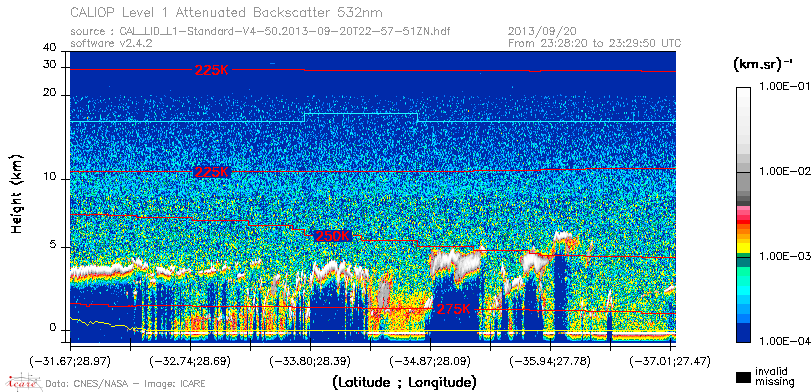This screenshot has height=392, width=811.
Task: Click the '275K' isotherm label
Action: 454,309
